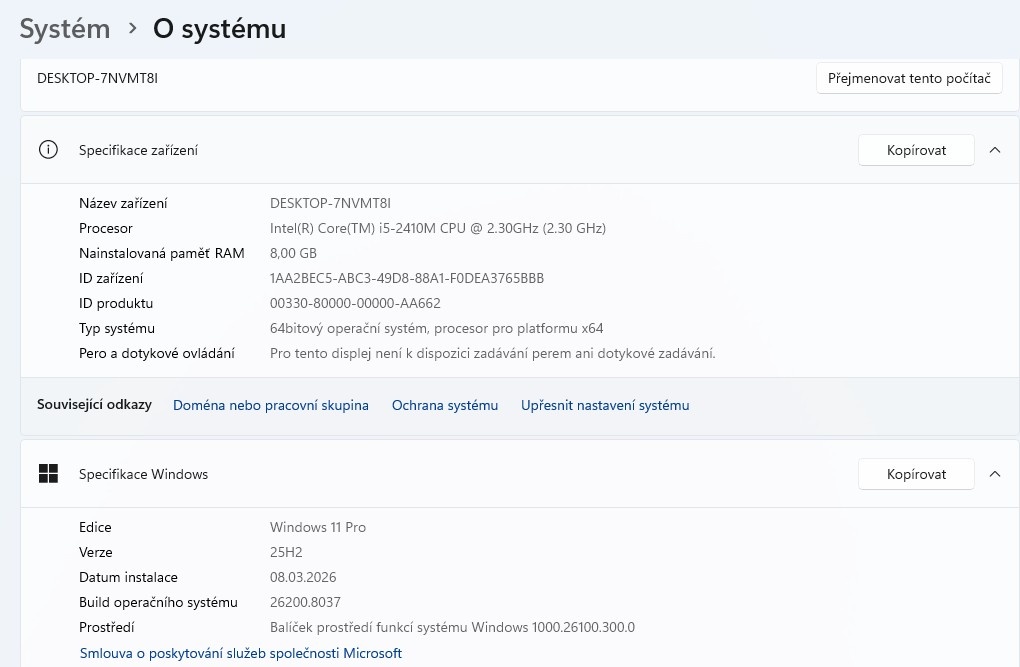Click the info icon next to Specifikace zařízení
The image size is (1020, 667).
tap(47, 150)
